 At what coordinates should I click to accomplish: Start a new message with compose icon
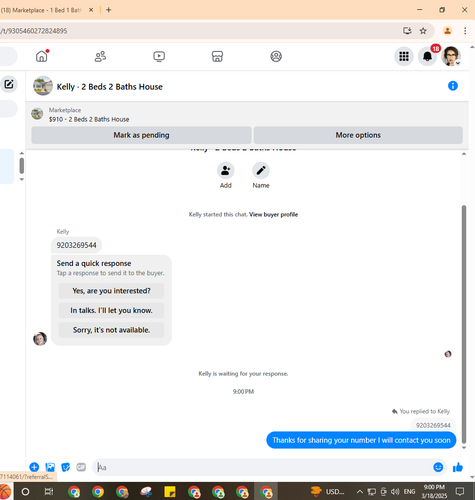tap(9, 84)
